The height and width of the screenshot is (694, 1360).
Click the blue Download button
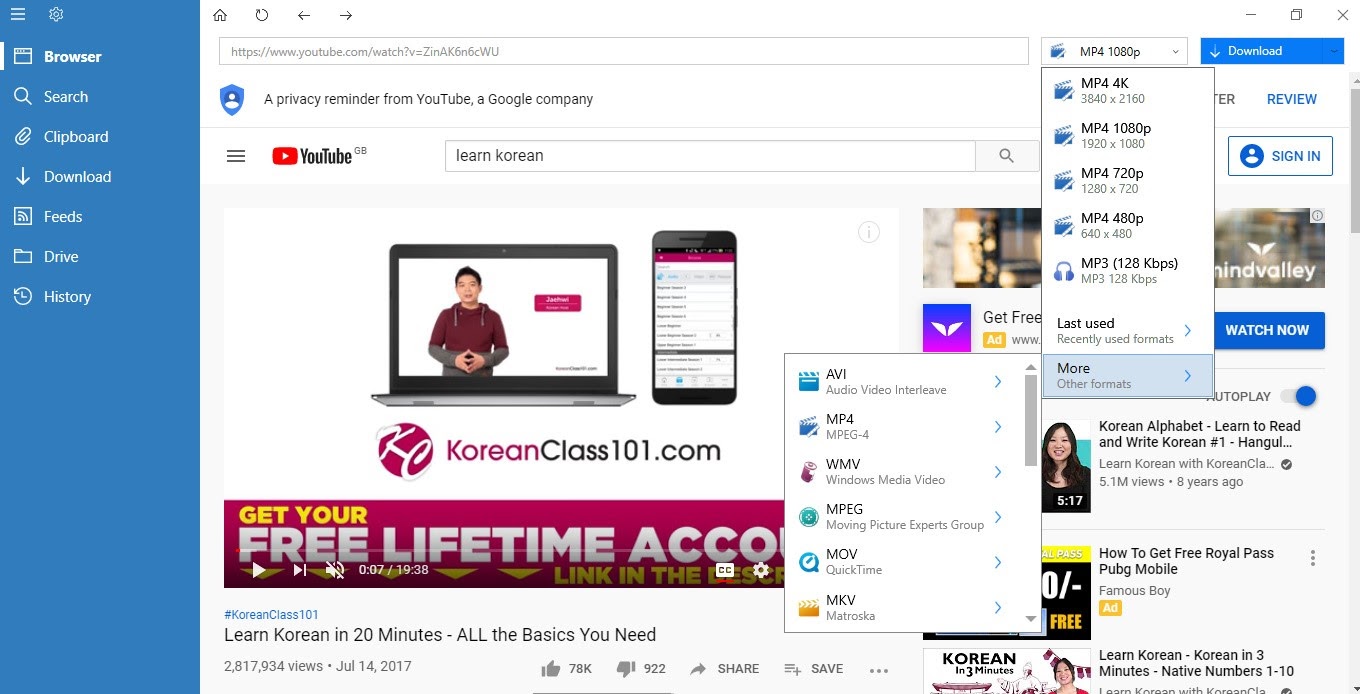tap(1260, 51)
